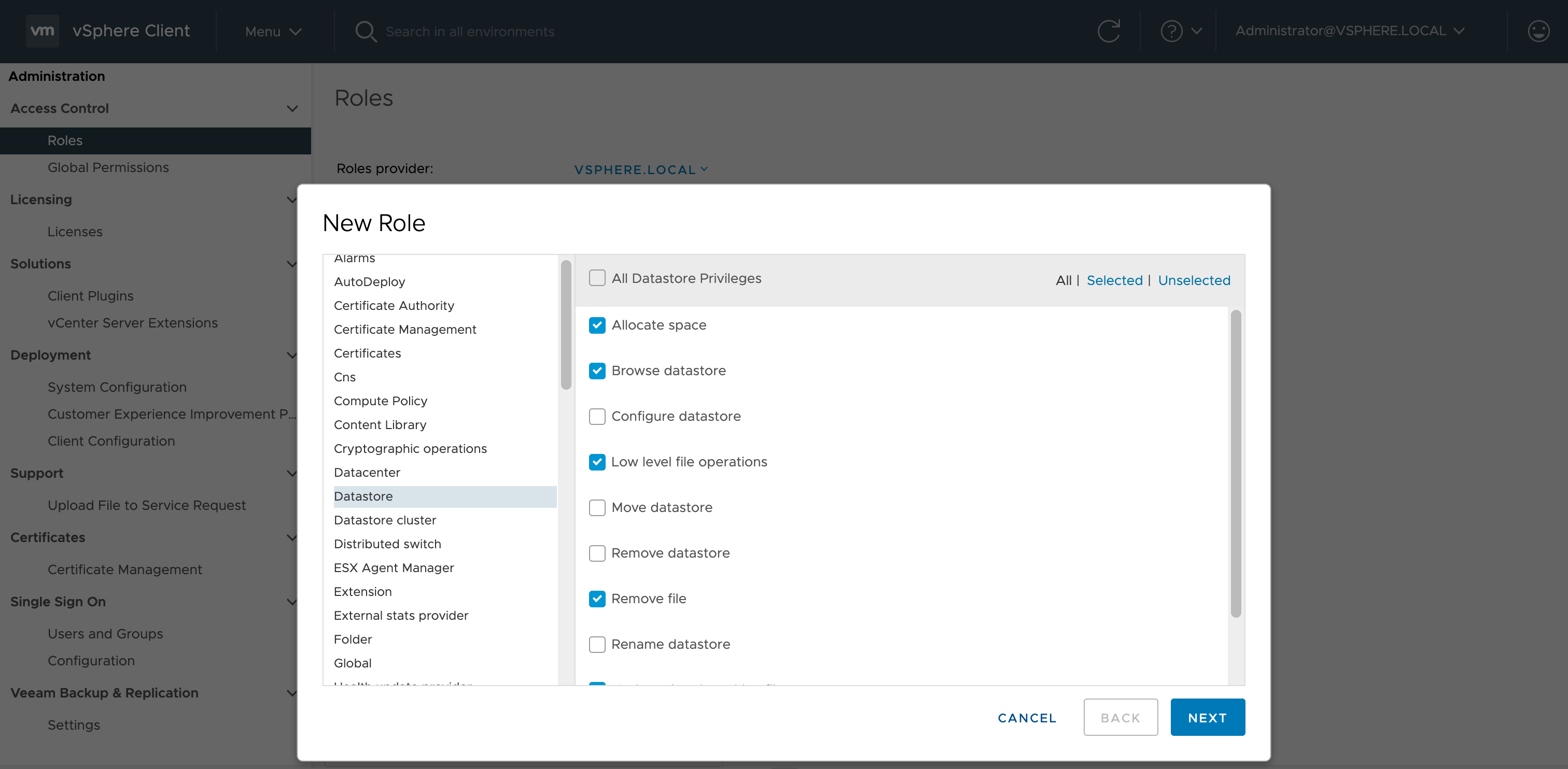Toggle the Move datastore checkbox

tap(597, 507)
